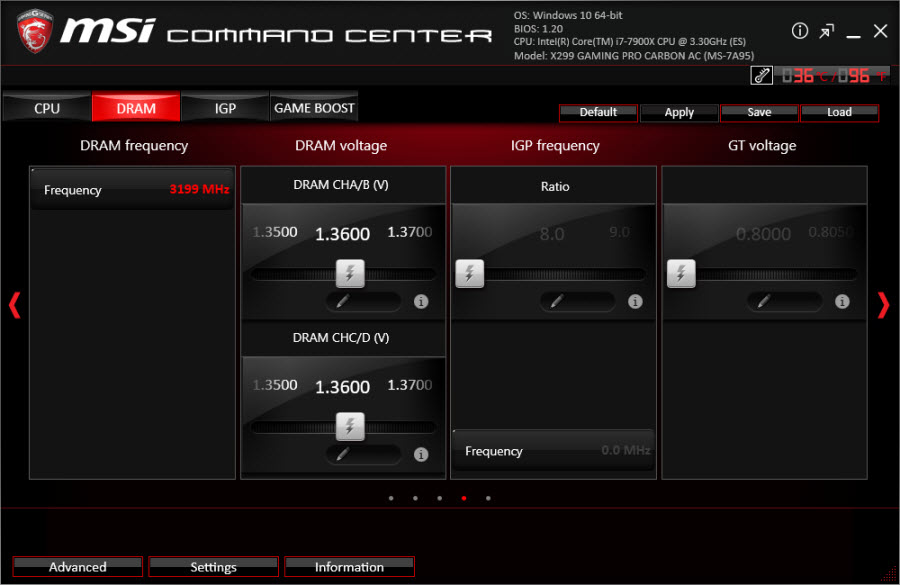
Task: Click the info icon in the title bar
Action: click(800, 31)
